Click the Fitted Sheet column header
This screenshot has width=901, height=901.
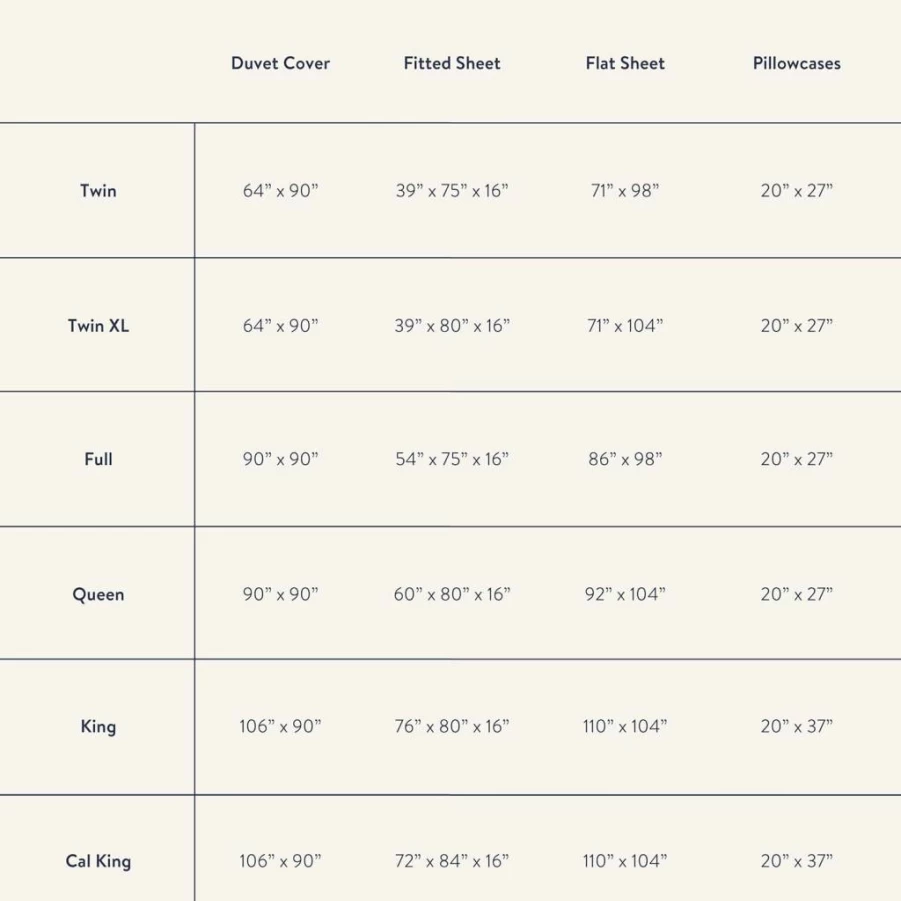(452, 63)
